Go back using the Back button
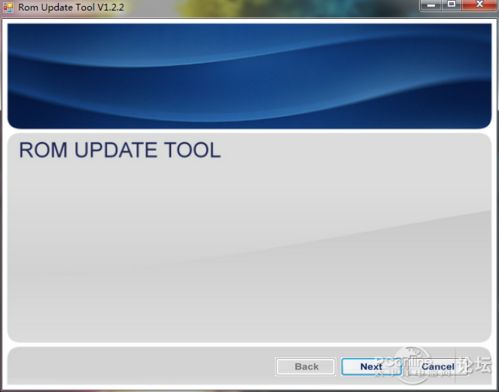The height and width of the screenshot is (392, 499). coord(306,367)
